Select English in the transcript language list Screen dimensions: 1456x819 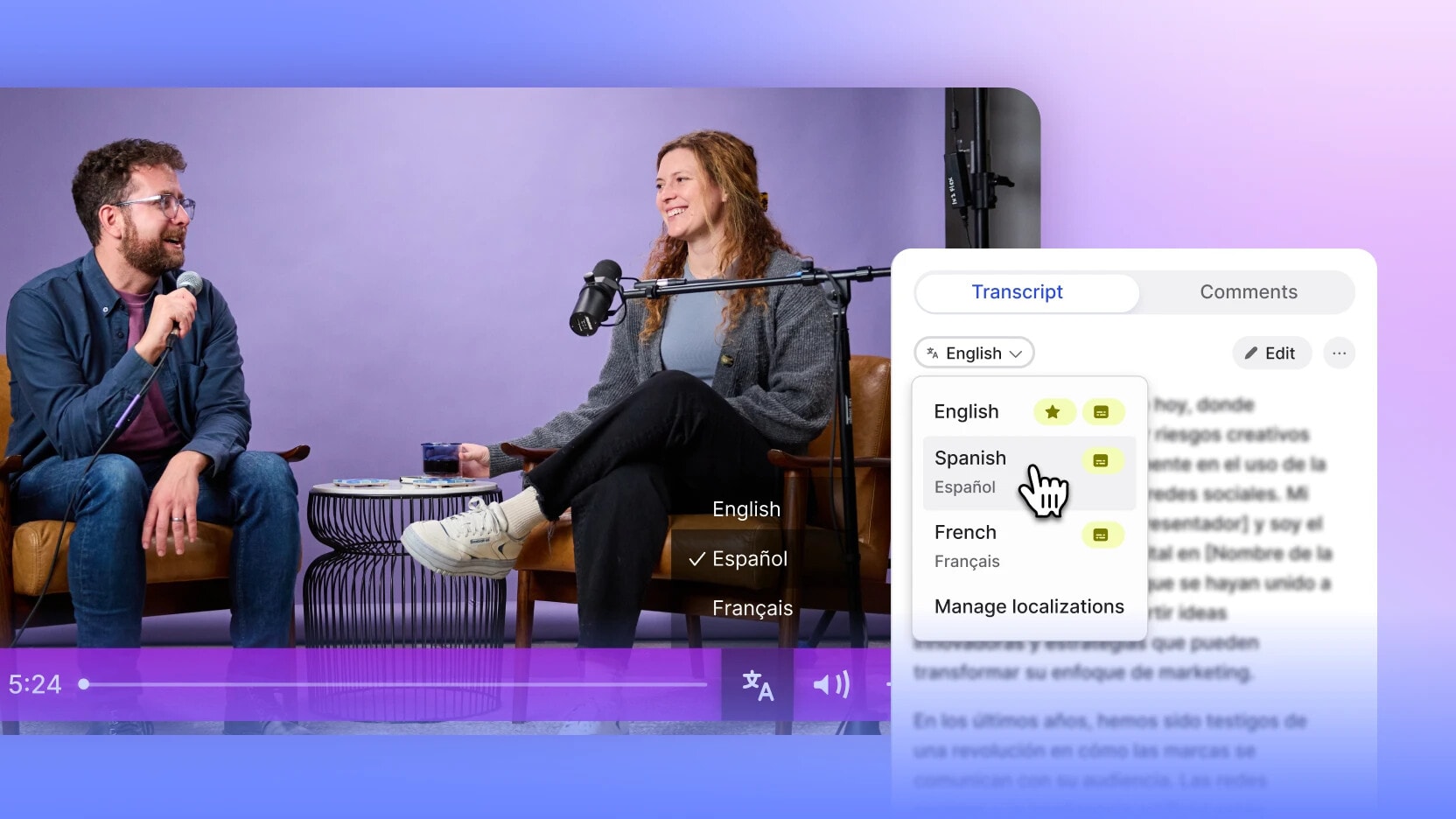pos(1028,412)
